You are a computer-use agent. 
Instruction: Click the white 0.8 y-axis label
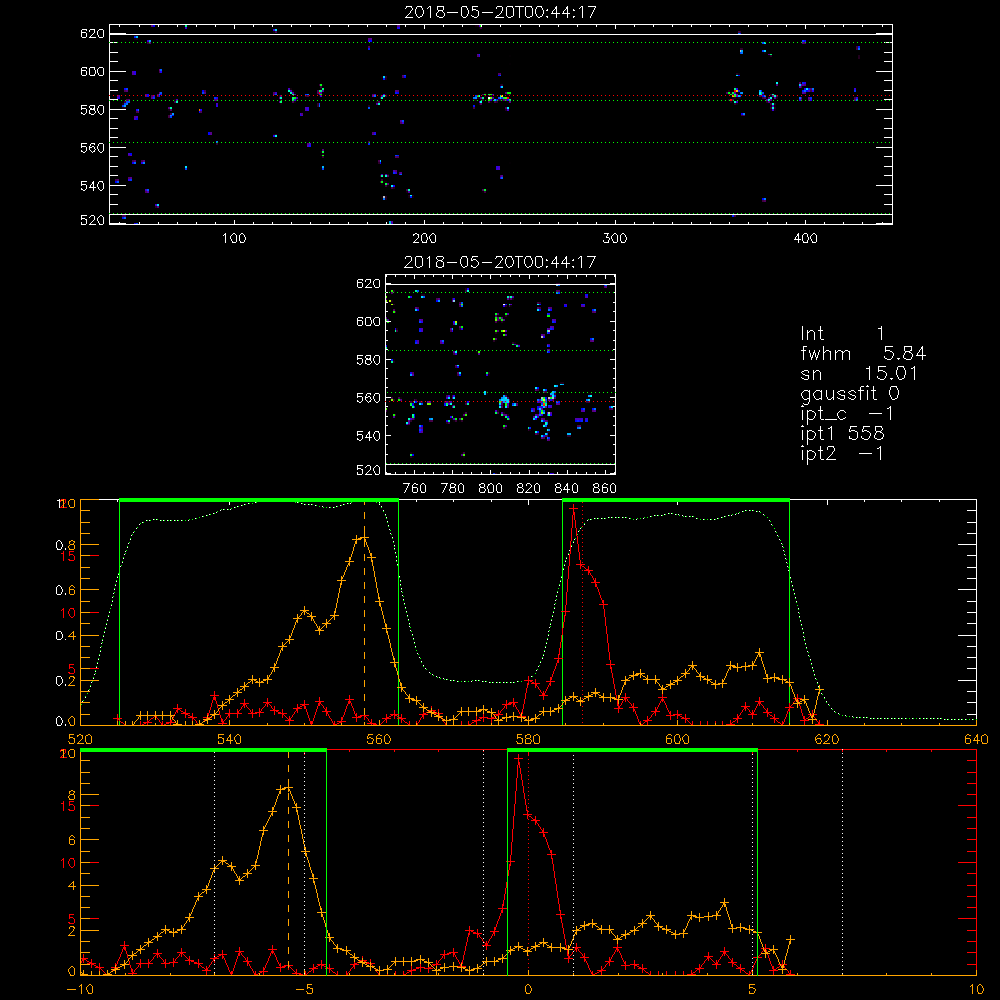pyautogui.click(x=66, y=545)
